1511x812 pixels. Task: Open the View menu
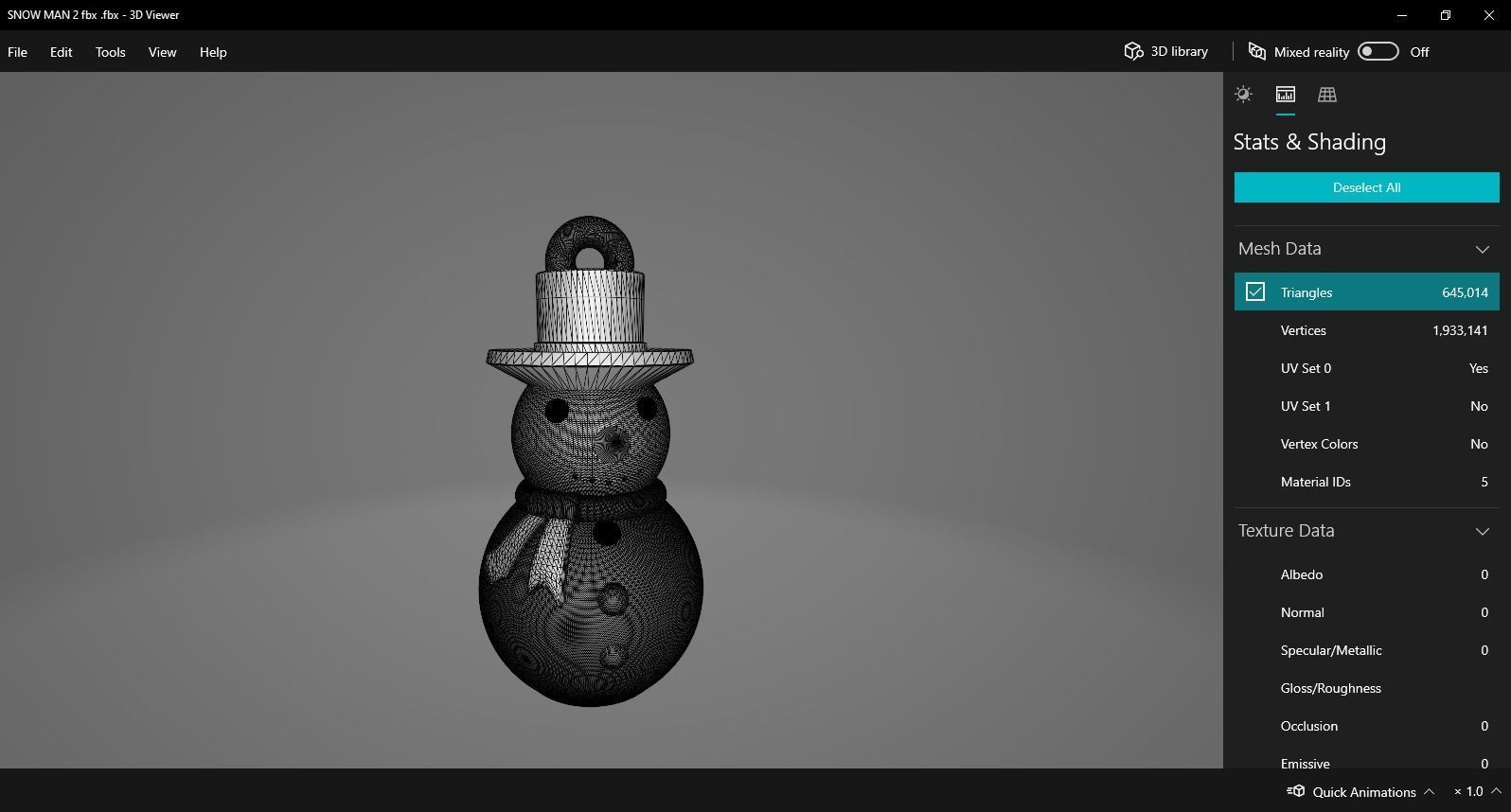162,52
